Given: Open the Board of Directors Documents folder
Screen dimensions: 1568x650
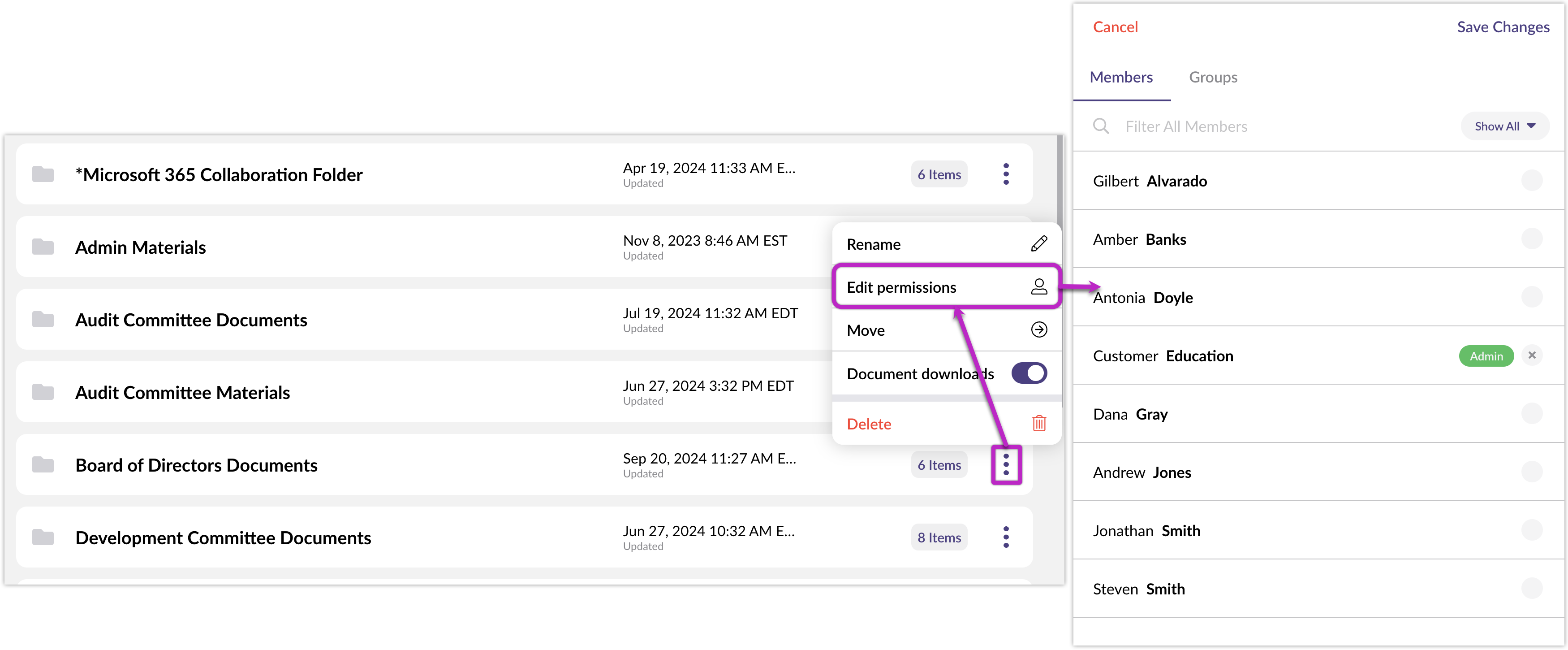Looking at the screenshot, I should (x=196, y=465).
